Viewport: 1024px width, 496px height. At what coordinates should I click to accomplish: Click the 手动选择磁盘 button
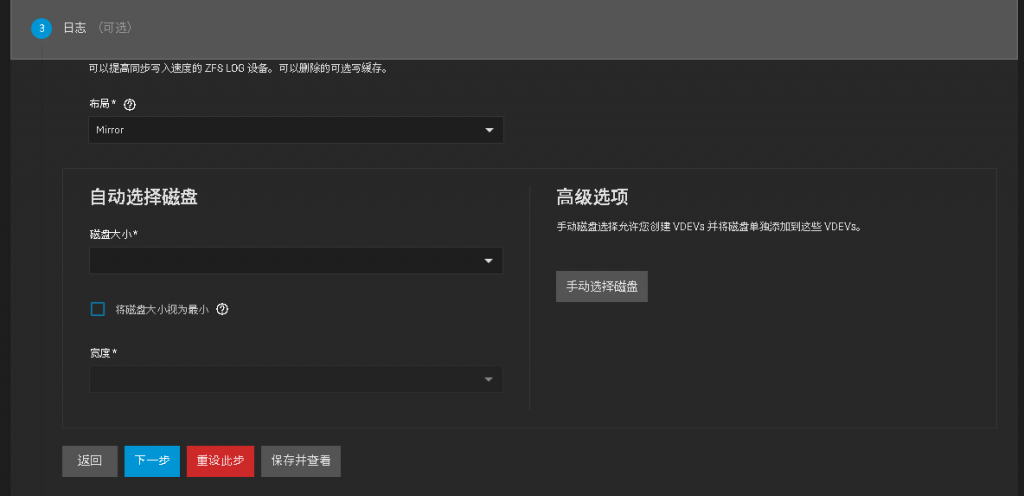coord(601,286)
